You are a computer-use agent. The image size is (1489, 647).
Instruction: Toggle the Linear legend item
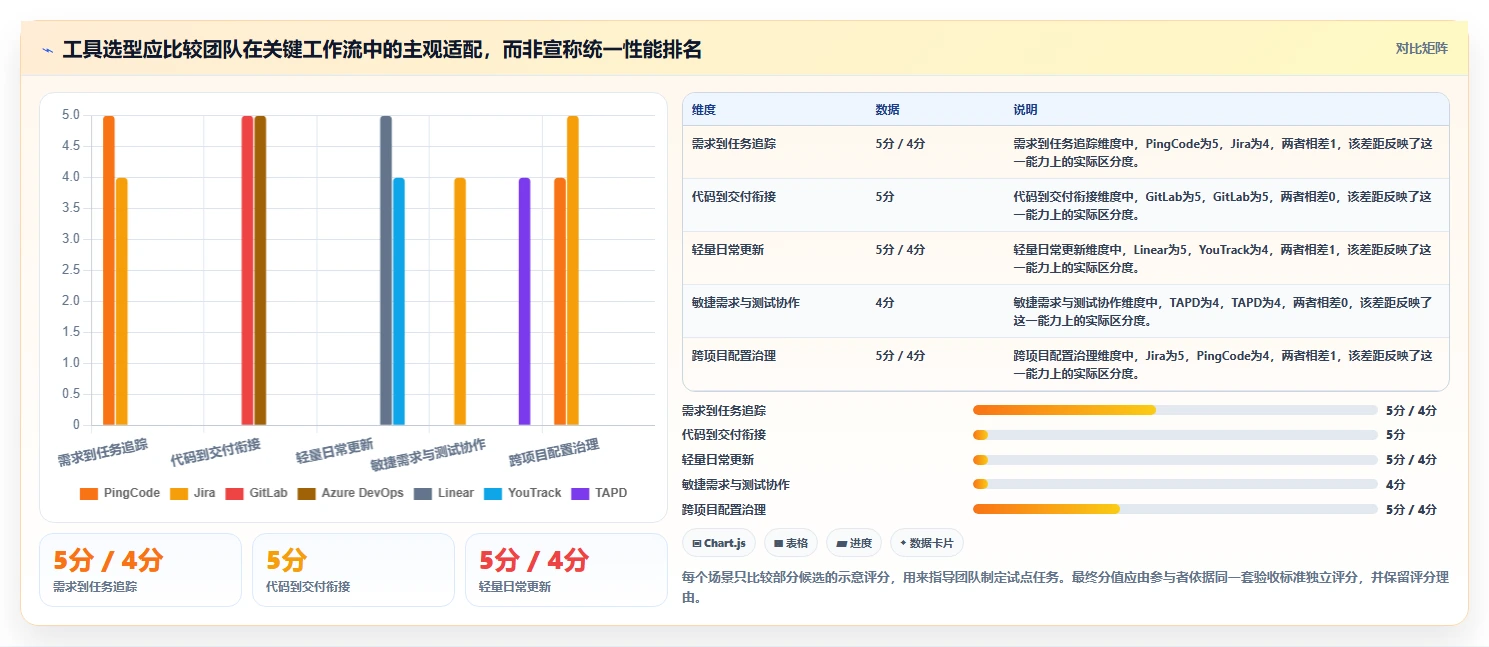(444, 493)
